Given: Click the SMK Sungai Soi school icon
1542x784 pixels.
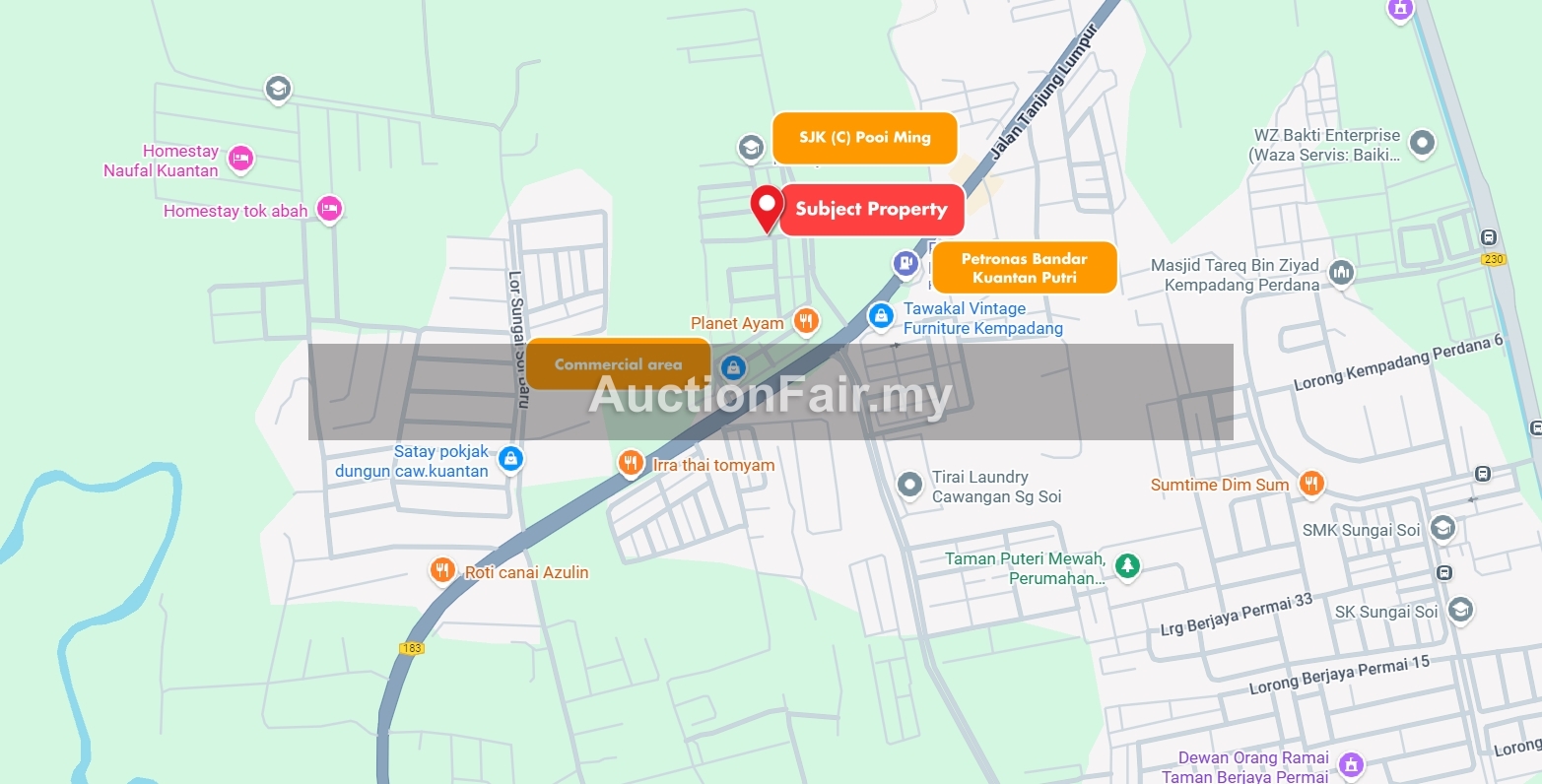Looking at the screenshot, I should 1442,528.
